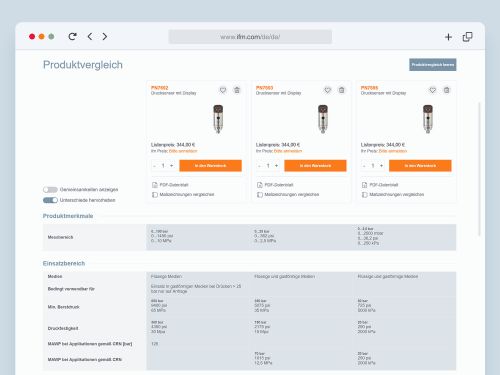
Task: Remove PN7092 with the trash icon
Action: [x=237, y=90]
